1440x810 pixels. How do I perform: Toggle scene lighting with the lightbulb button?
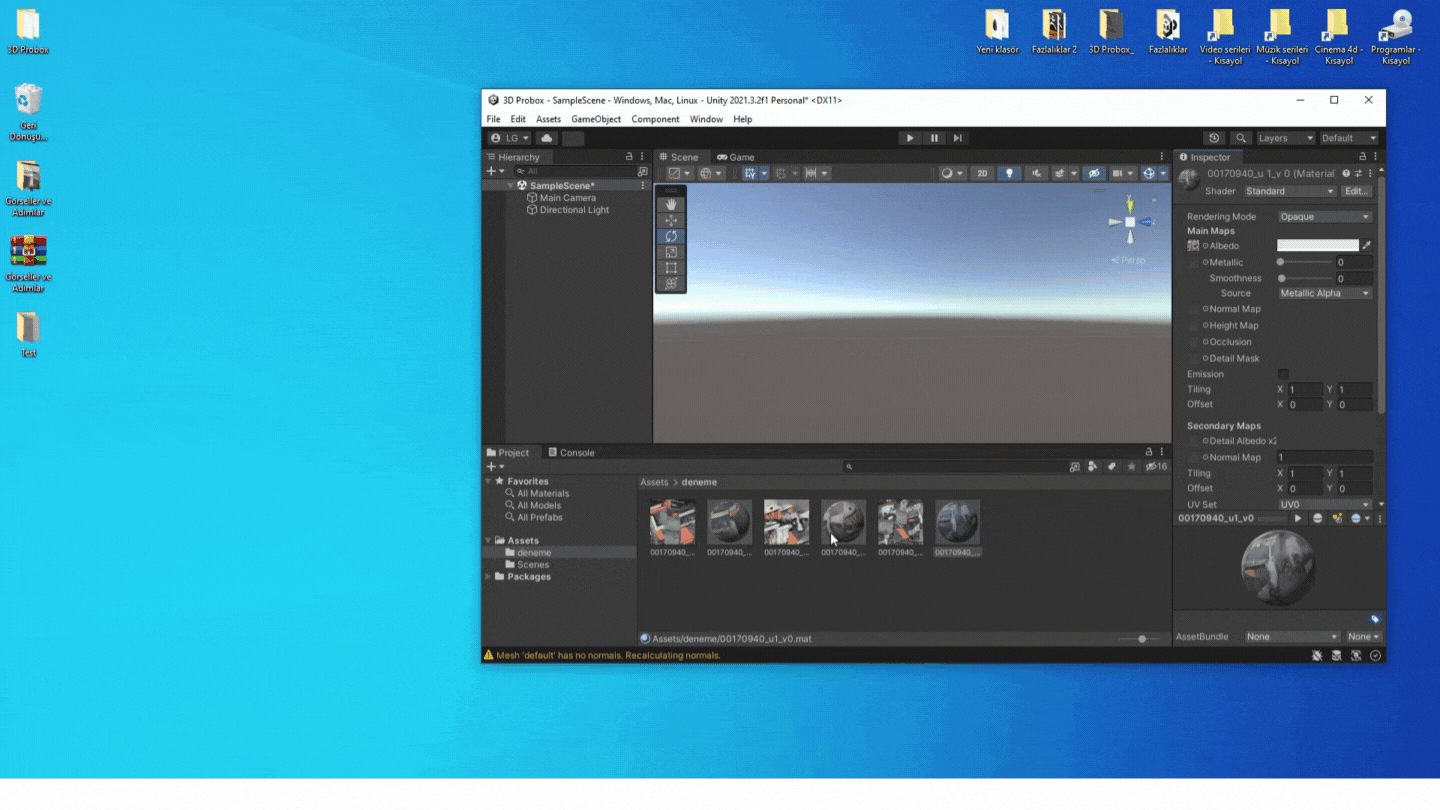(1009, 173)
